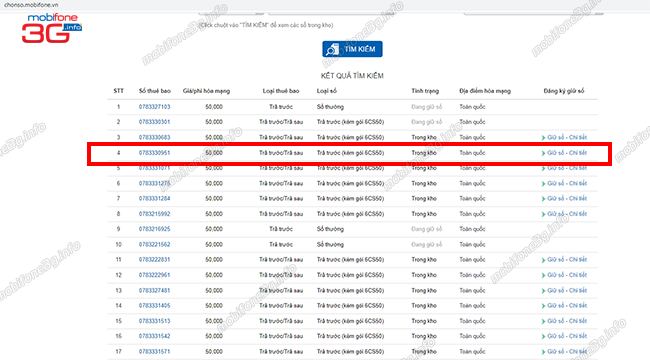The width and height of the screenshot is (650, 360).
Task: Click Đang giữ số status of 0783221562
Action: click(427, 244)
